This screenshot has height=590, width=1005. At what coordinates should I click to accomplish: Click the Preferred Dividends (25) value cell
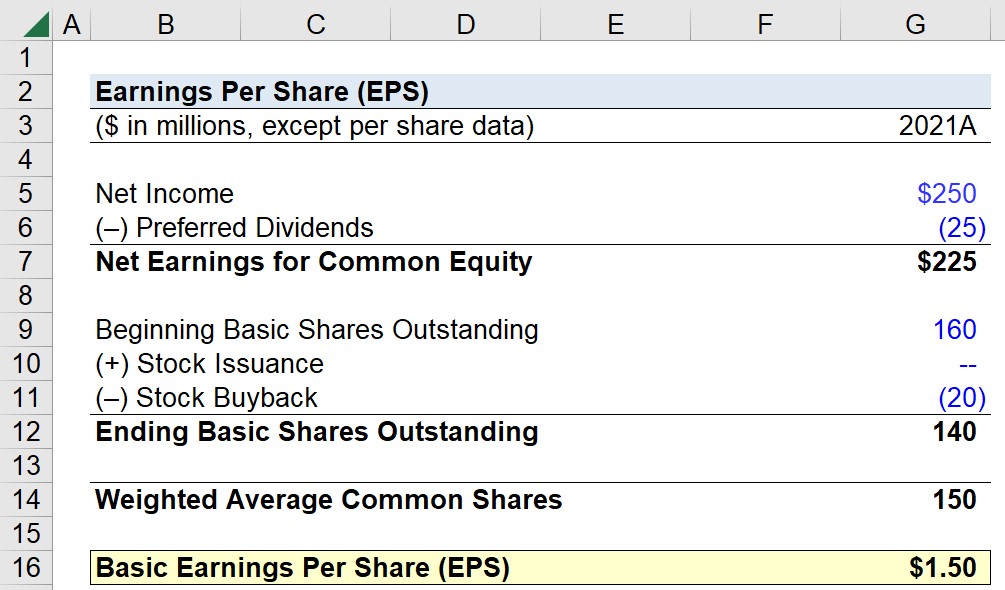tap(915, 227)
